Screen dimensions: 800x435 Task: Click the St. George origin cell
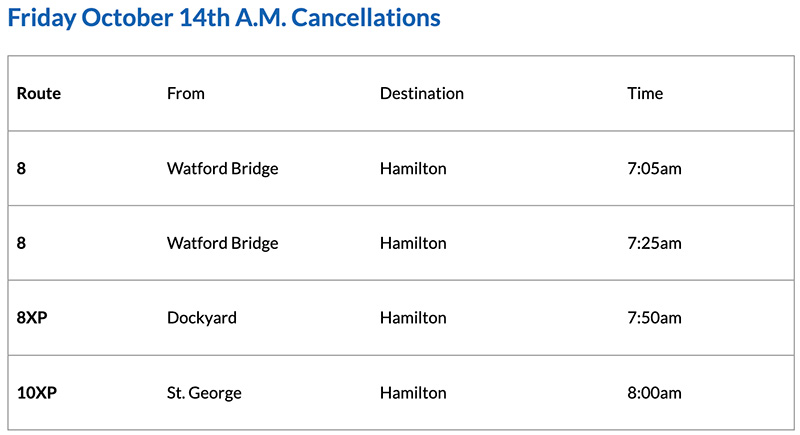point(204,393)
